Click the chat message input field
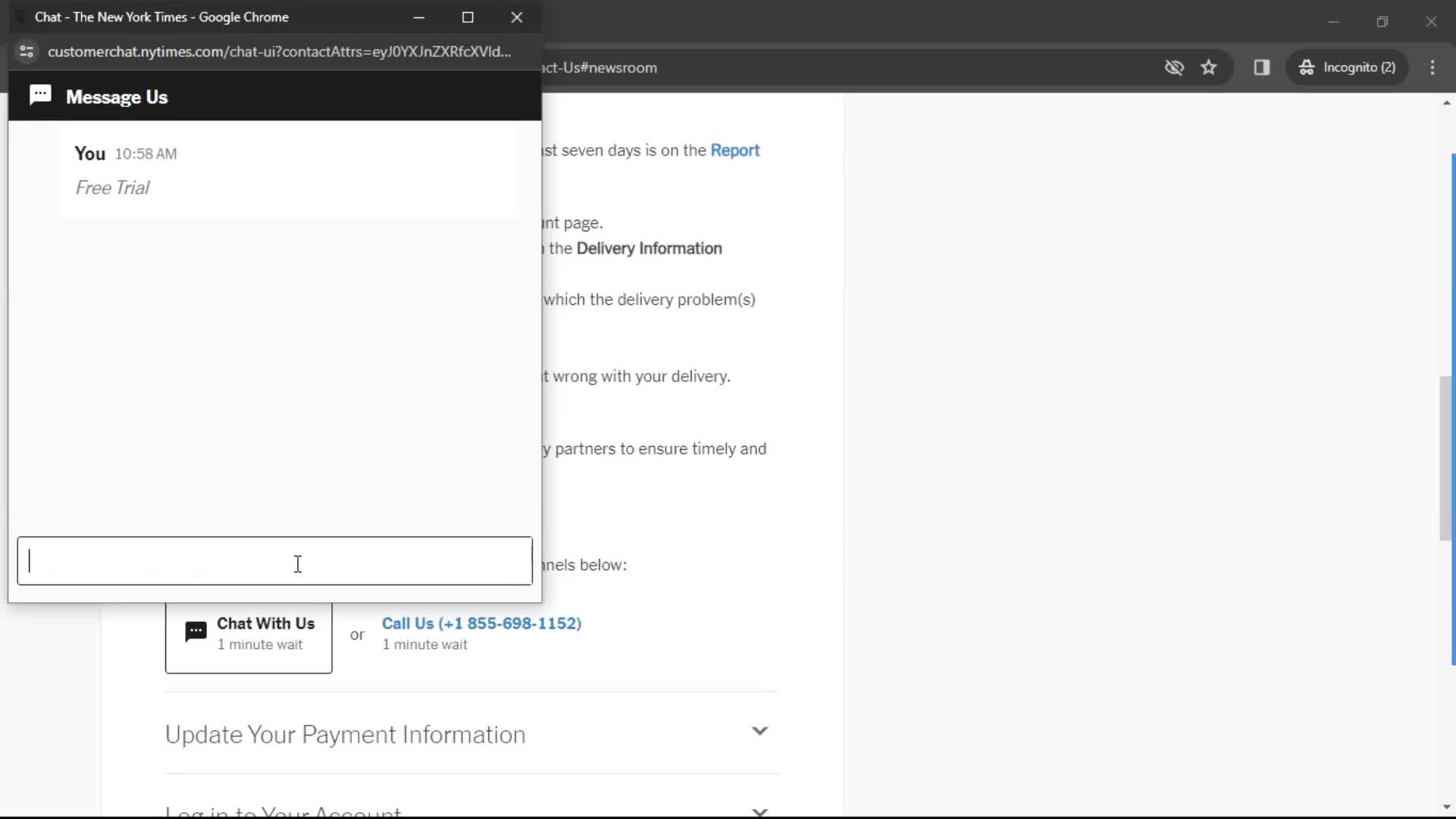Image resolution: width=1456 pixels, height=819 pixels. [x=275, y=561]
